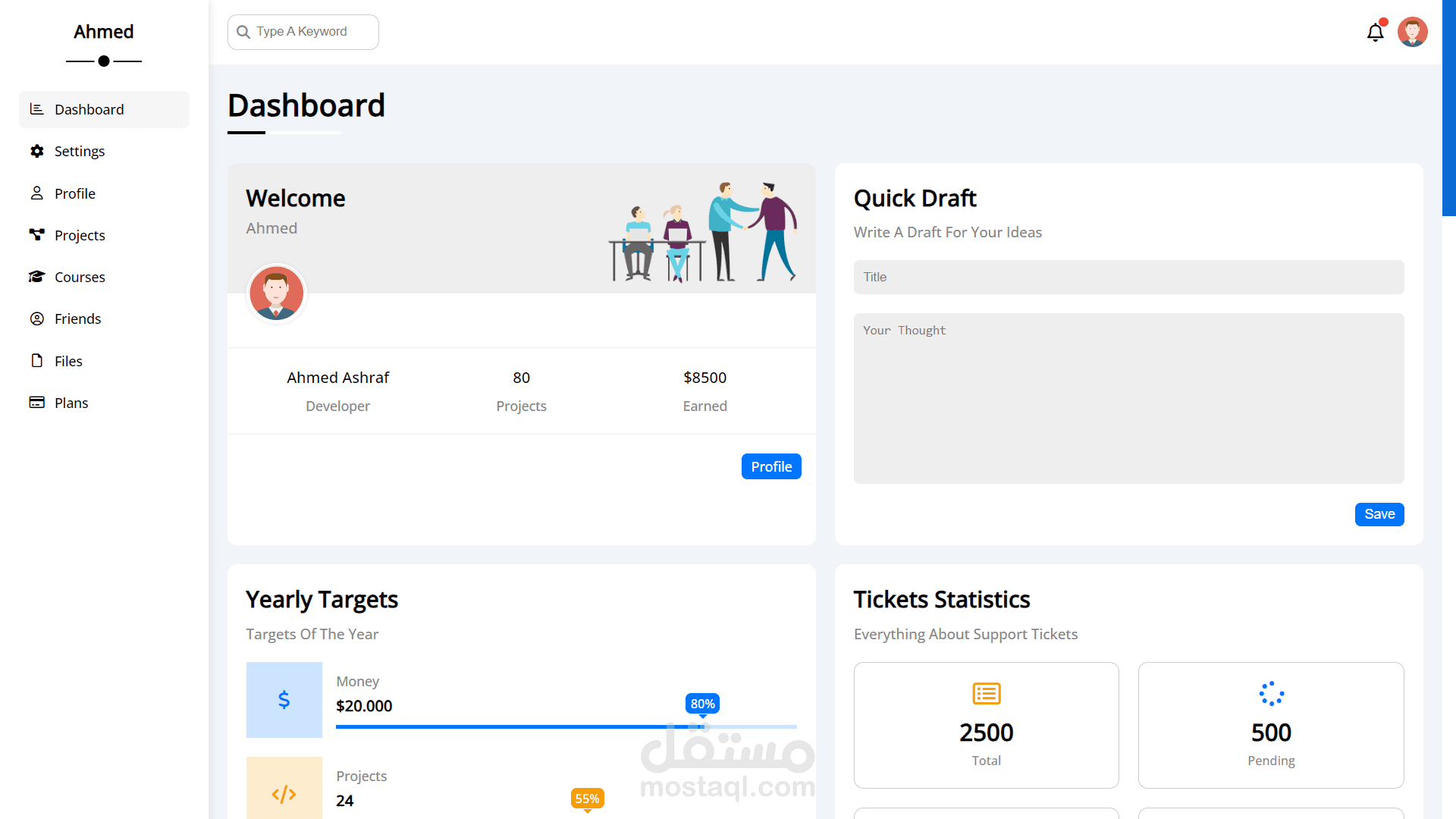Click the dollar sign Money target icon

point(284,699)
